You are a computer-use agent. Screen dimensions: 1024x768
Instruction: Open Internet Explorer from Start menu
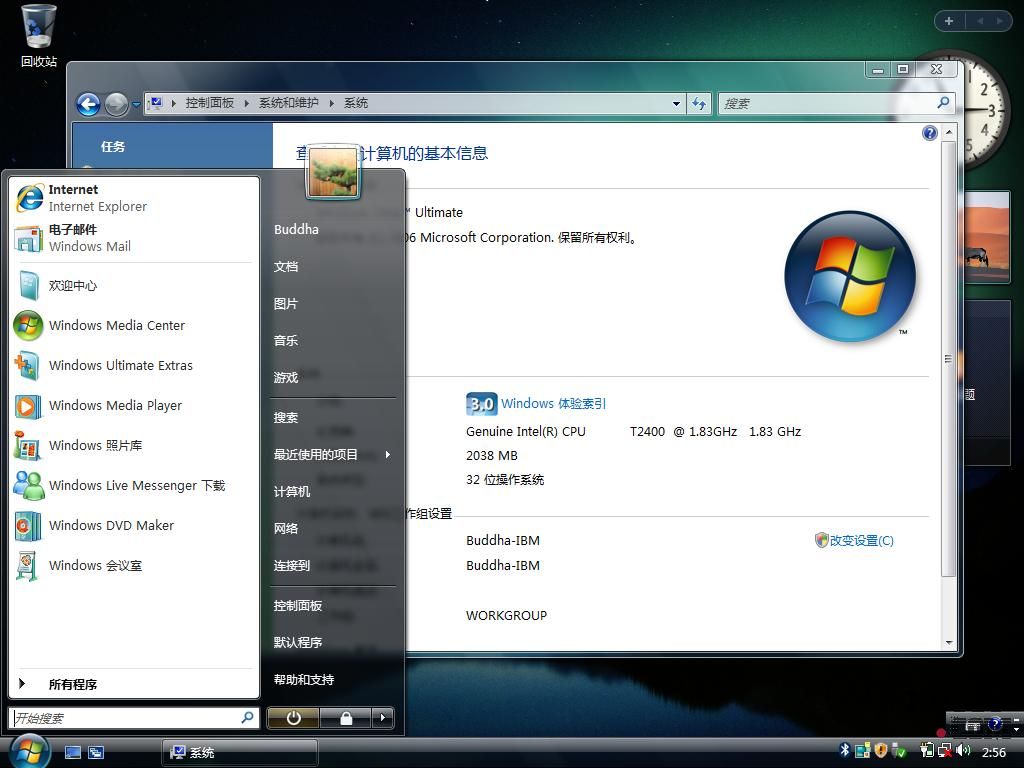tap(97, 197)
